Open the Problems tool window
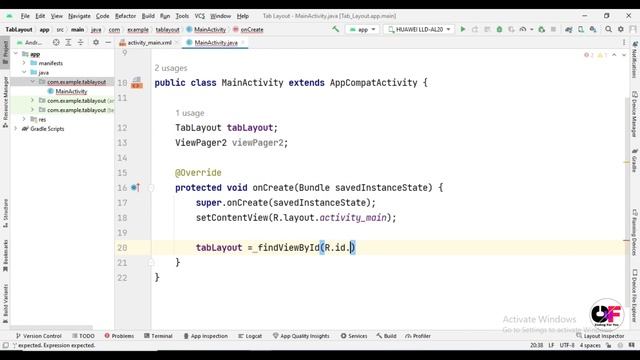The width and height of the screenshot is (640, 360). tap(119, 336)
